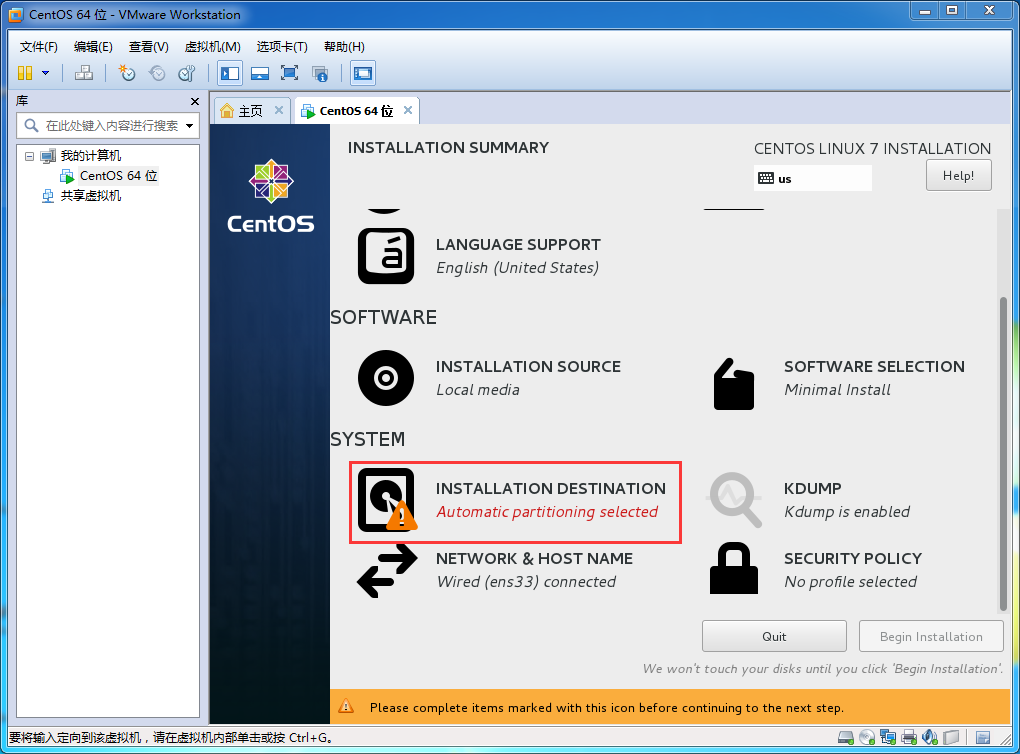Open KDUMP Kdump is enabled label
Image resolution: width=1020 pixels, height=754 pixels.
(847, 500)
